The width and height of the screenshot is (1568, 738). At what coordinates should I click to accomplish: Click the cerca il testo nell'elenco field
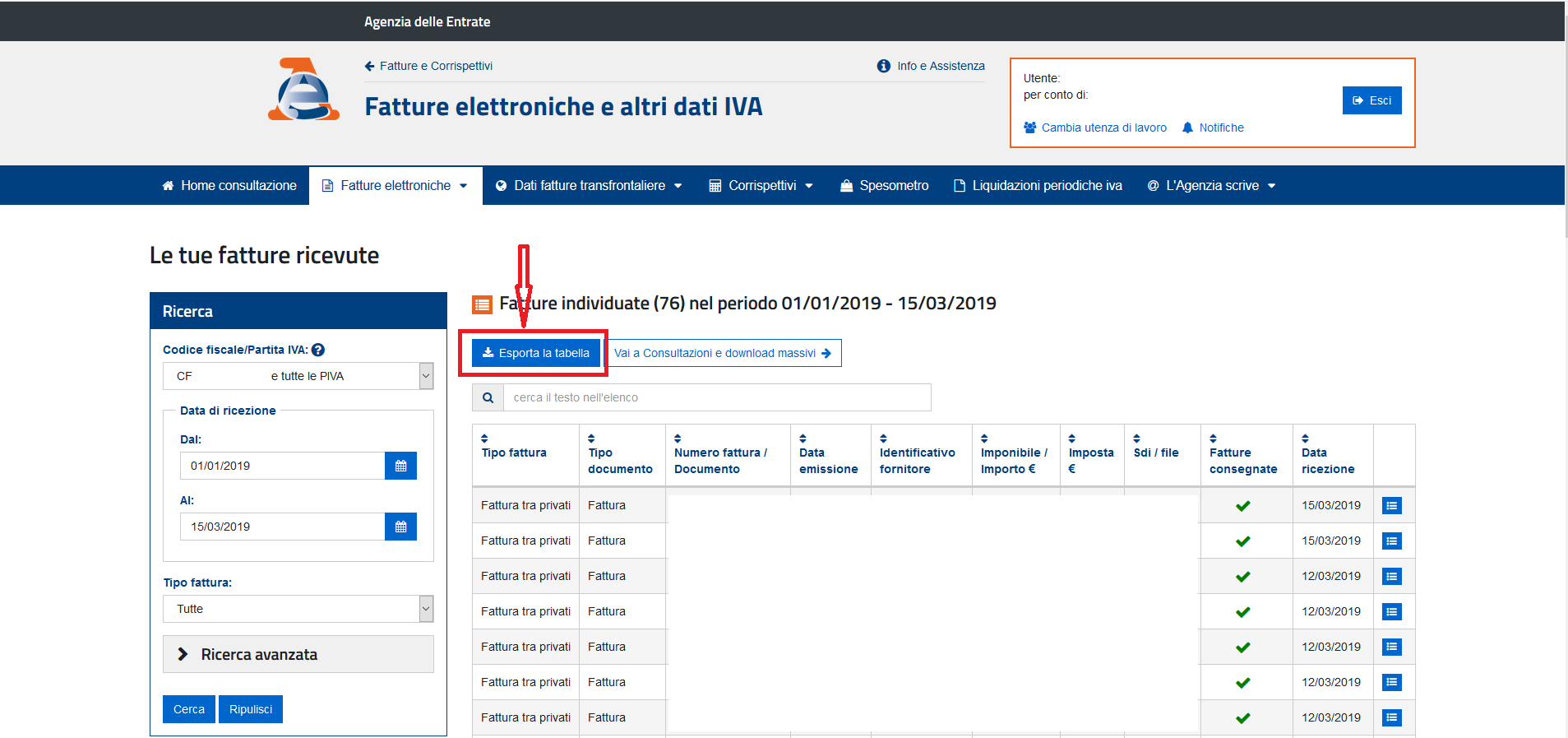pos(716,397)
